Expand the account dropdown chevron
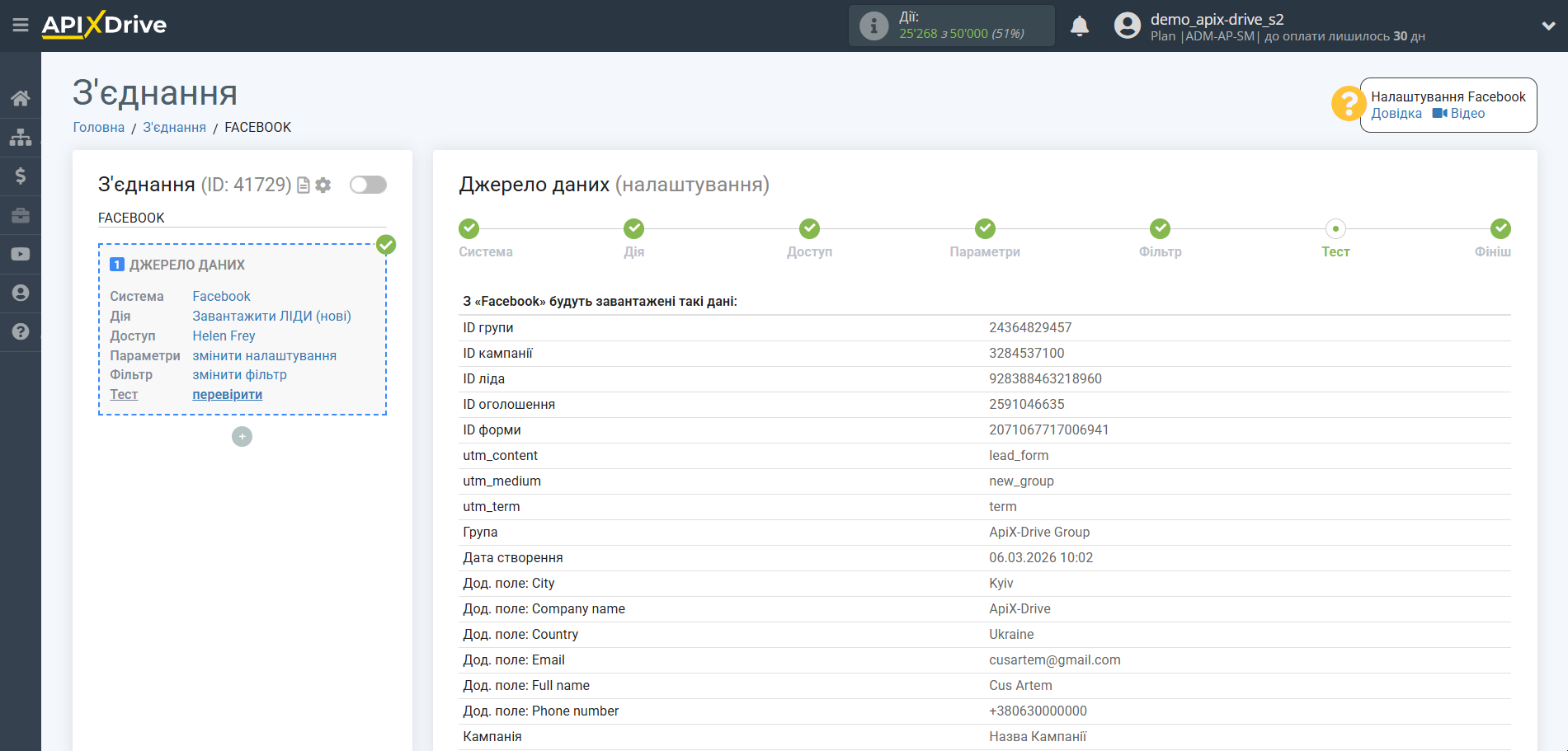Image resolution: width=1568 pixels, height=751 pixels. coord(1548,26)
